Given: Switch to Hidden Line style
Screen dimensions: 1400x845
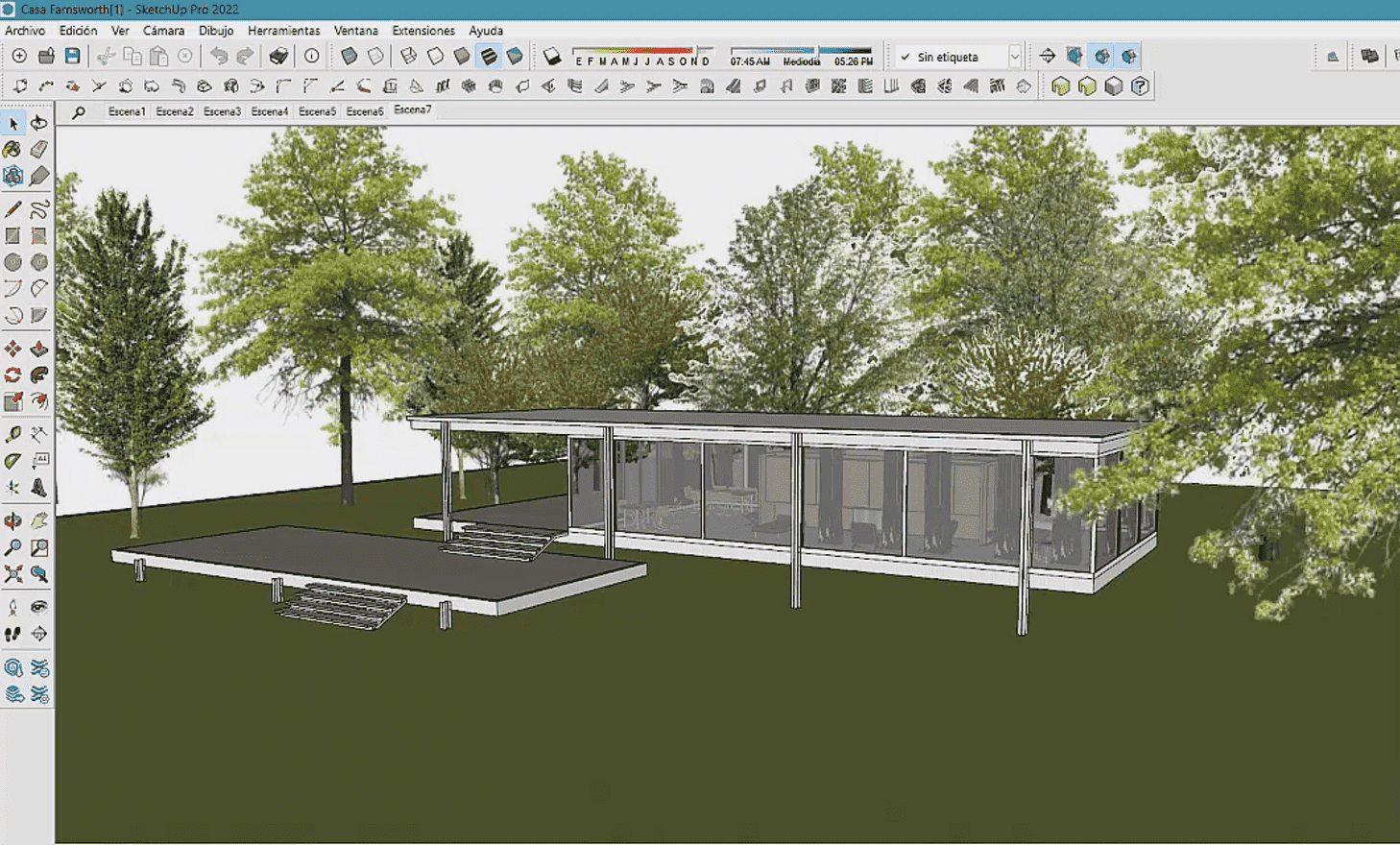Looking at the screenshot, I should coord(436,56).
